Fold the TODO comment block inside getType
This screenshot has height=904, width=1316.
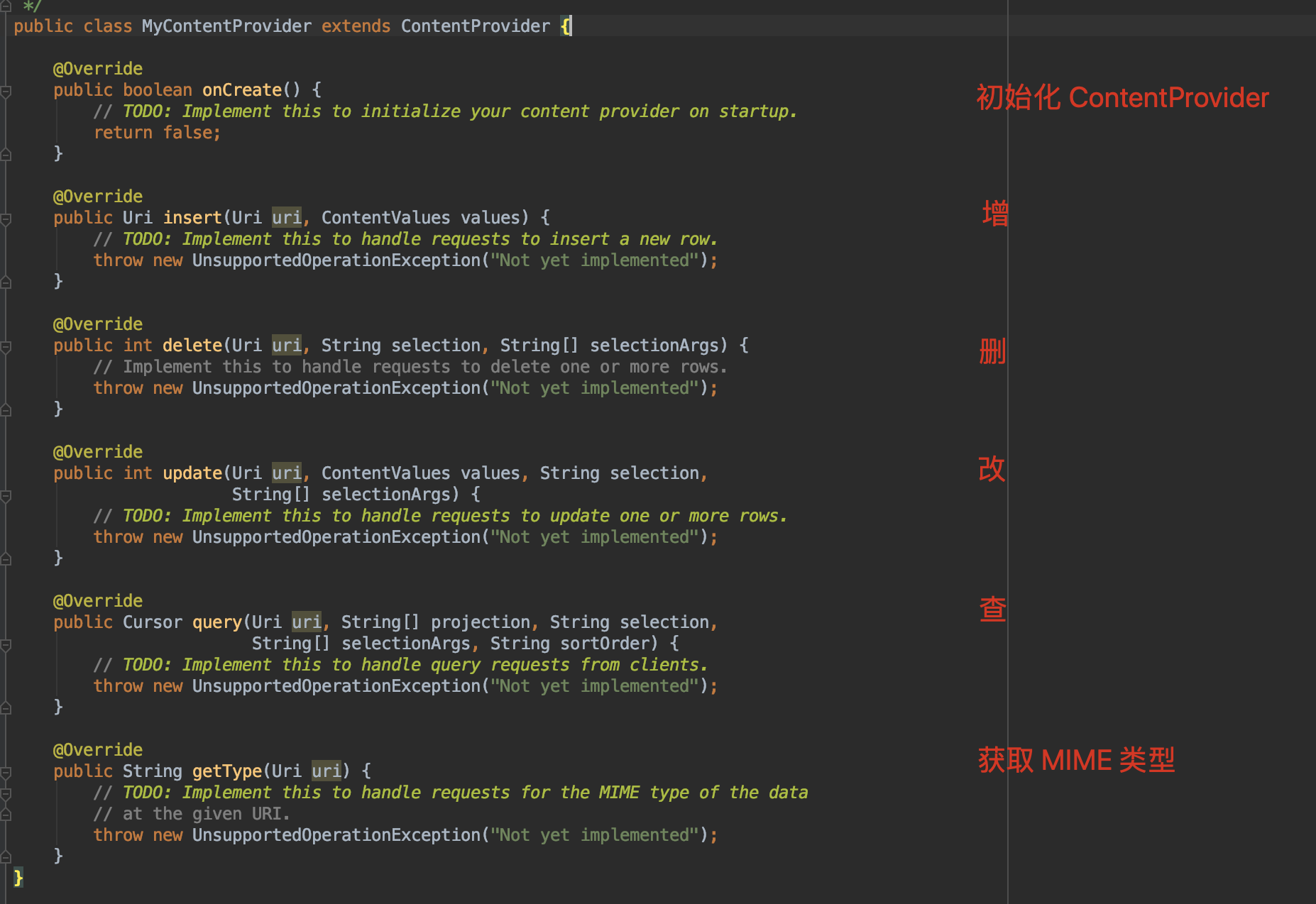tap(6, 794)
